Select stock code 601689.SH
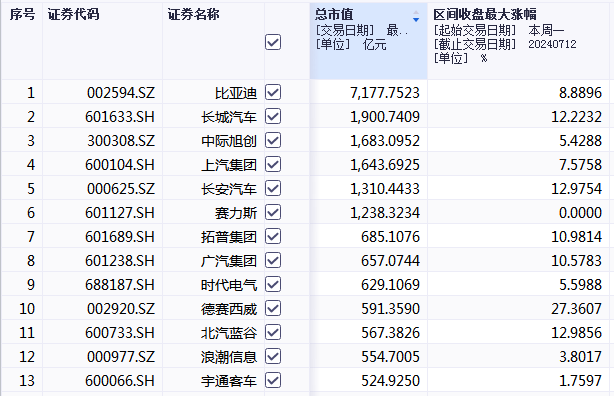Image resolution: width=614 pixels, height=396 pixels. (120, 237)
